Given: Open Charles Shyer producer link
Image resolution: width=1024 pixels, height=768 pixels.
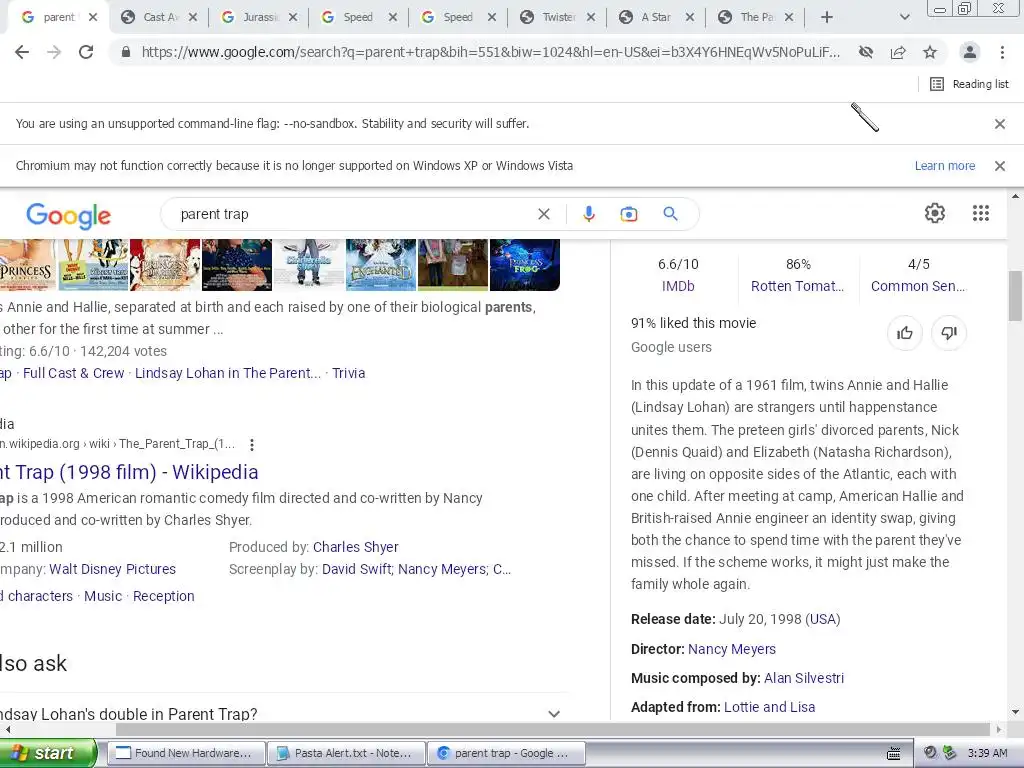Looking at the screenshot, I should 355,547.
